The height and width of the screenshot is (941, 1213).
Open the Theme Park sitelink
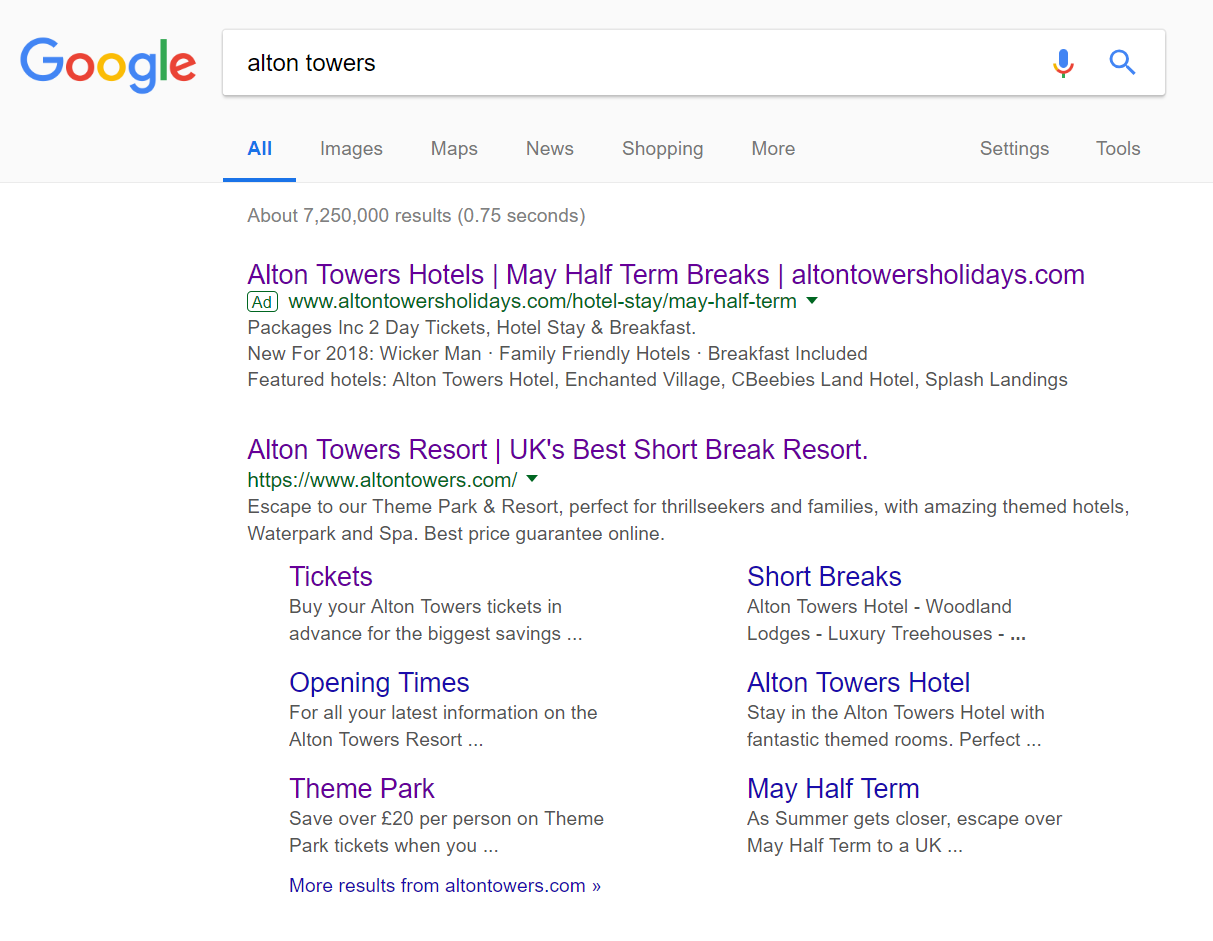362,789
